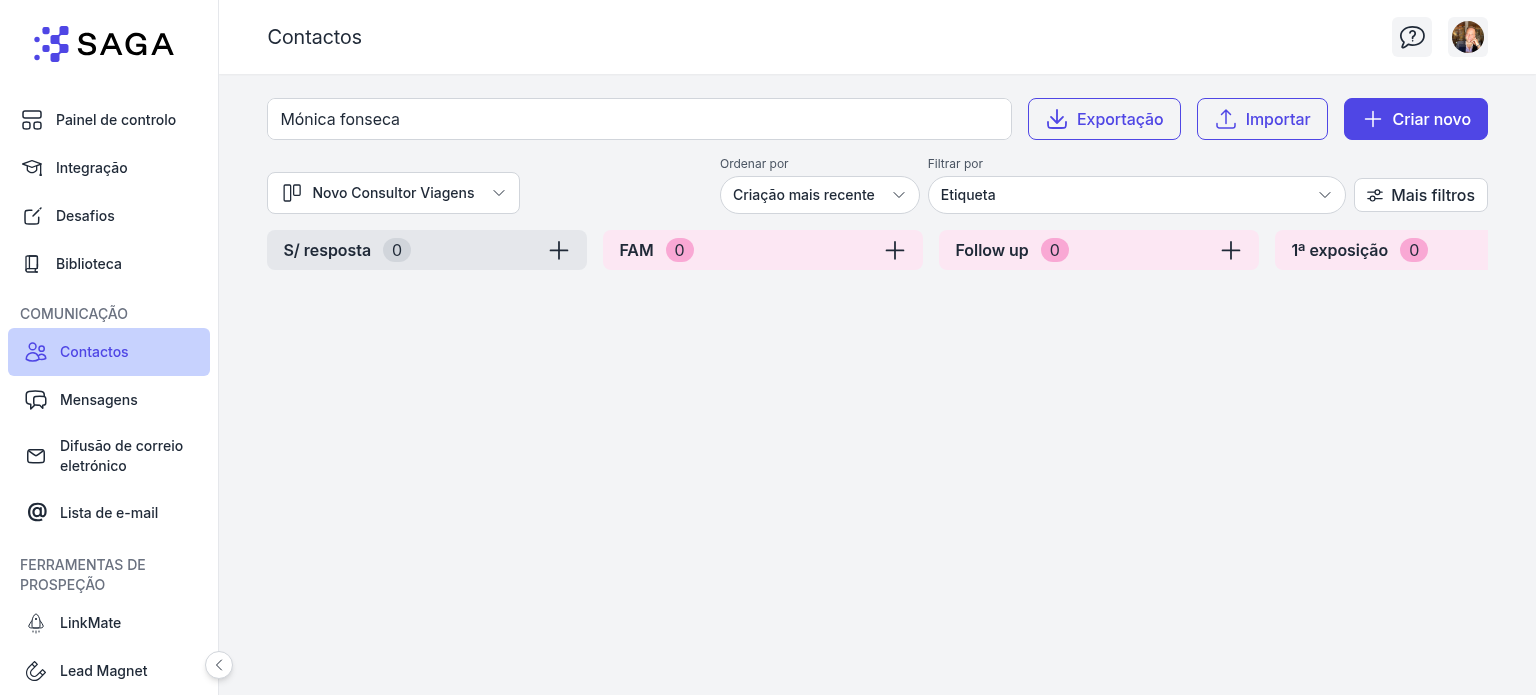Collapse the sidebar with the chevron button

click(x=219, y=665)
